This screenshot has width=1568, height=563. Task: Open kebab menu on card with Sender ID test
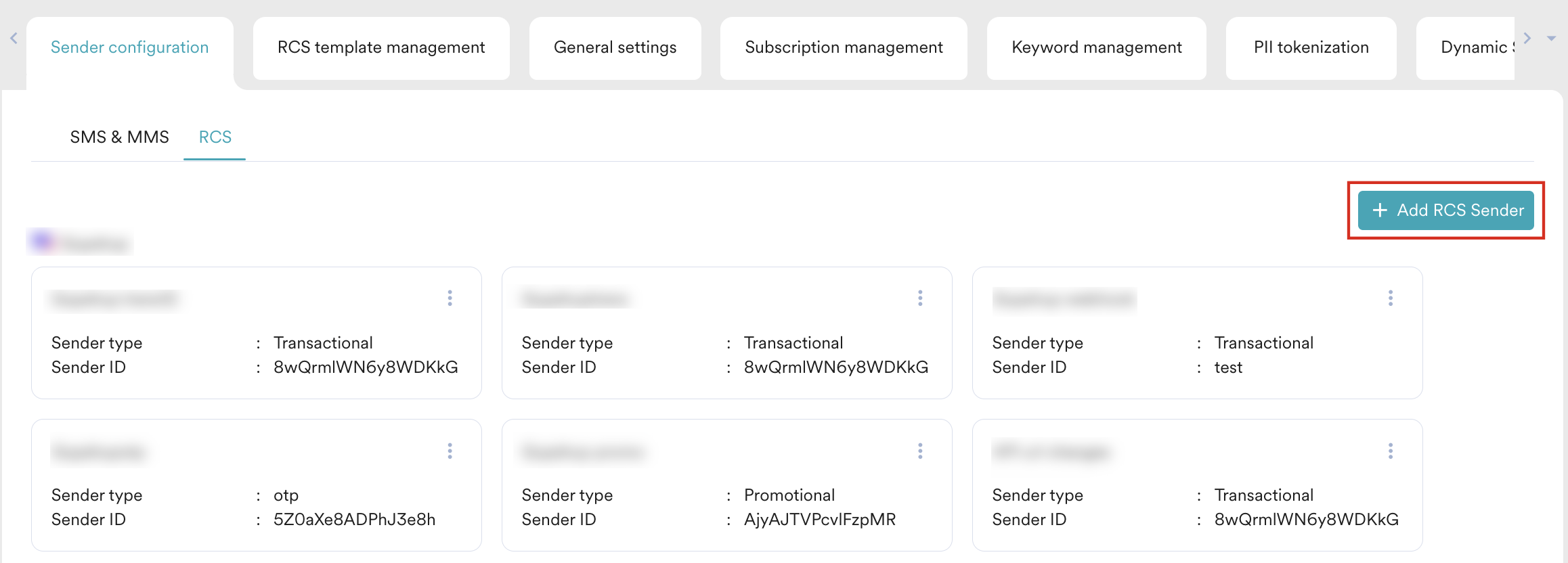tap(1391, 298)
